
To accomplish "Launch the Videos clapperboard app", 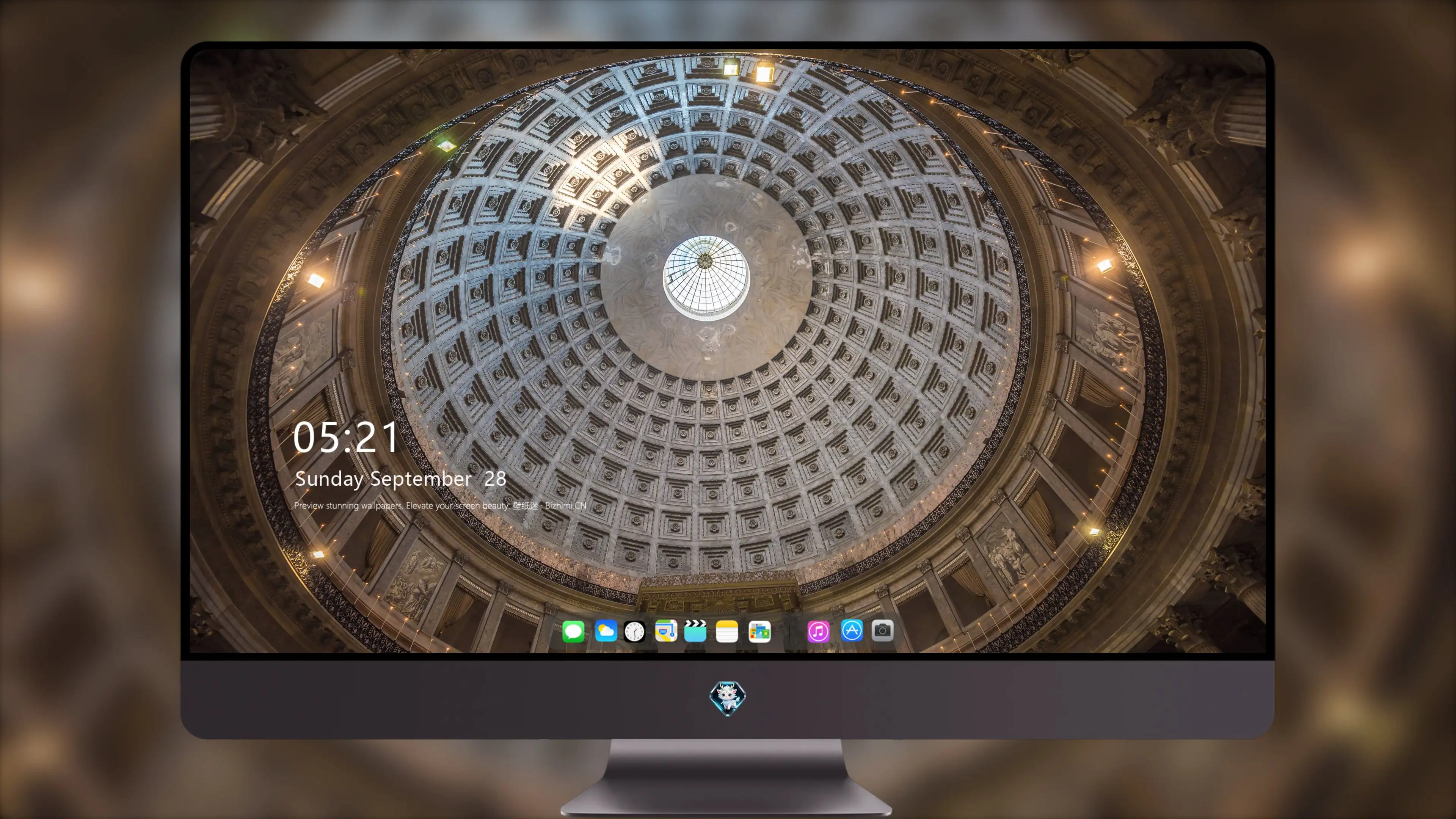I will click(695, 631).
